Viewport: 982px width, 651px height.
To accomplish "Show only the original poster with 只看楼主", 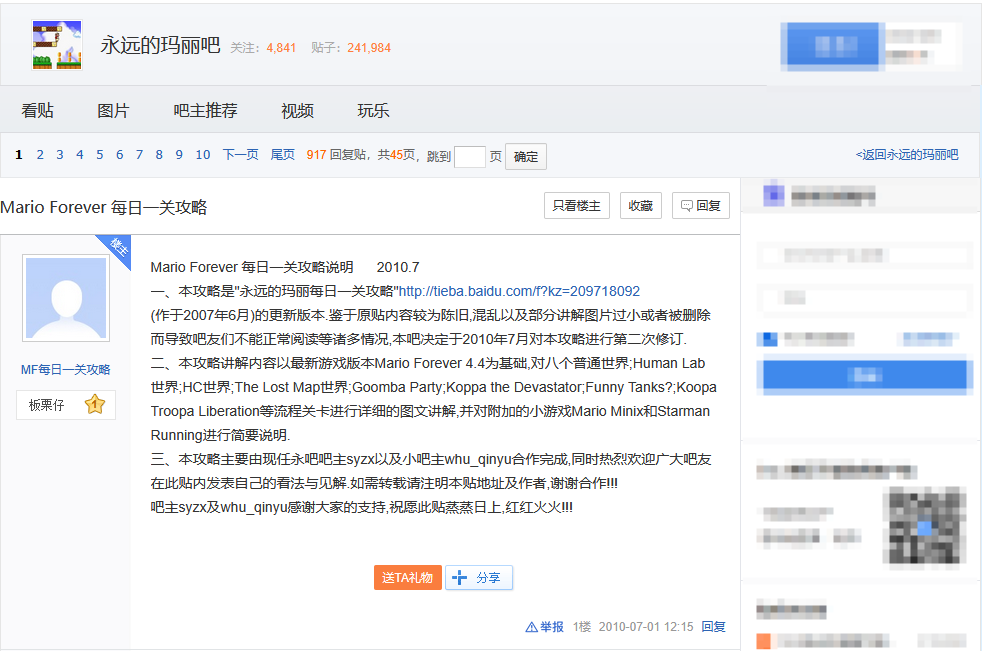I will coord(577,206).
